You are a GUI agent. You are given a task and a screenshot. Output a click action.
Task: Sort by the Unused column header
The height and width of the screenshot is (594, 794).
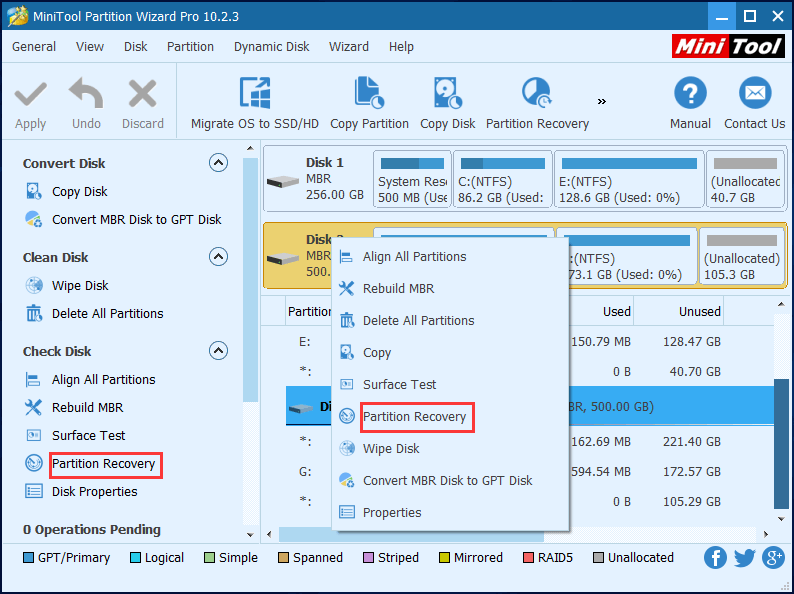point(679,311)
